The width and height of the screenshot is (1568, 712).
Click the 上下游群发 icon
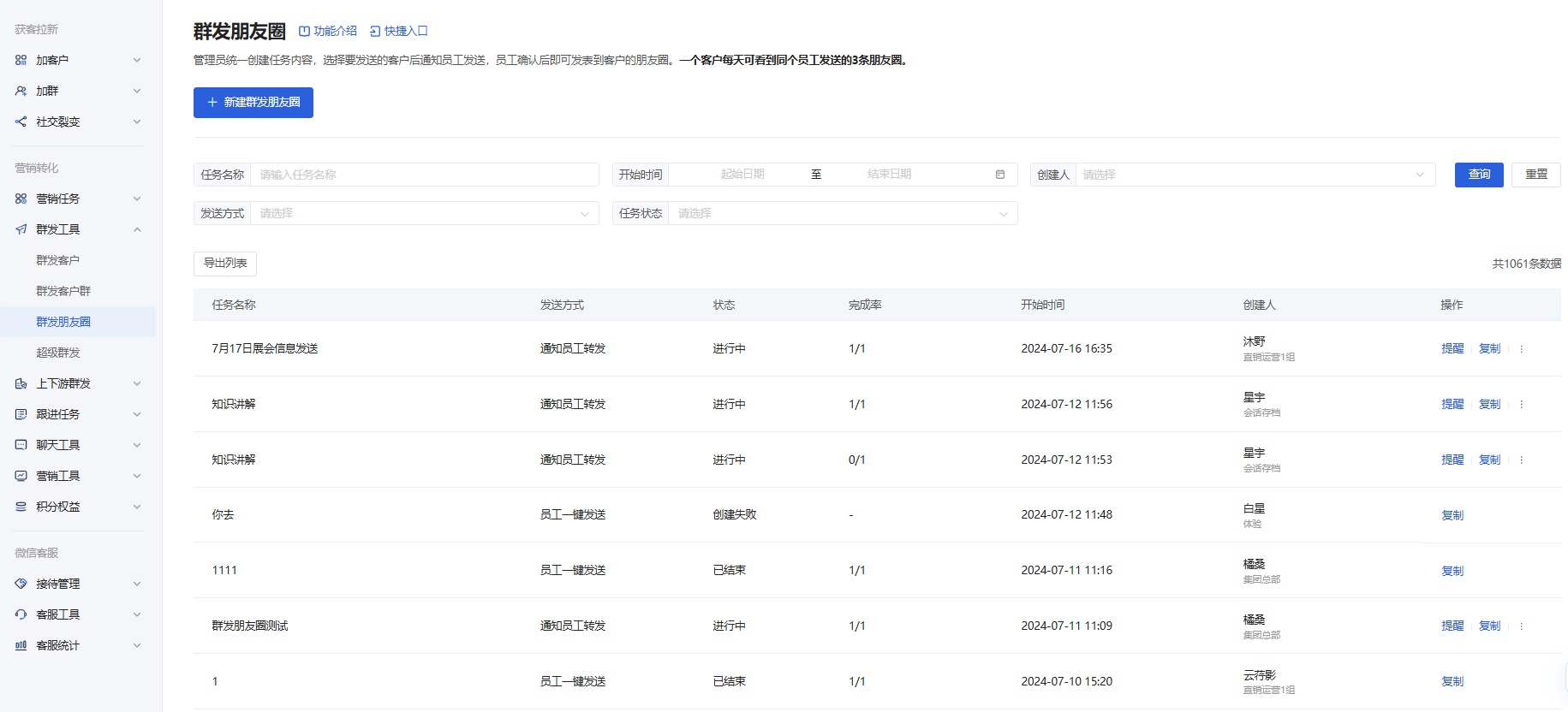21,383
